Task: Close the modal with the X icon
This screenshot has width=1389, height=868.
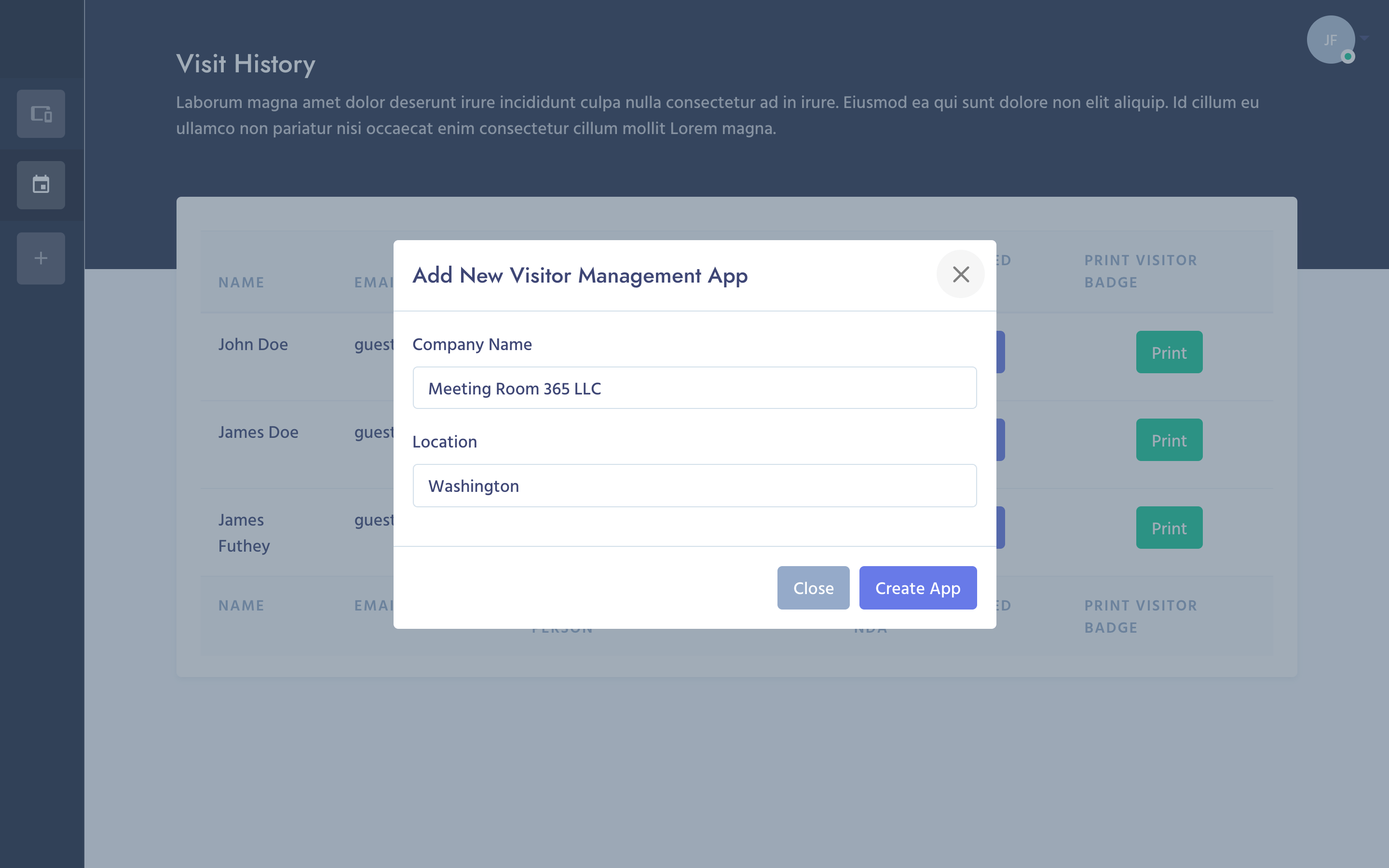Action: coord(960,274)
